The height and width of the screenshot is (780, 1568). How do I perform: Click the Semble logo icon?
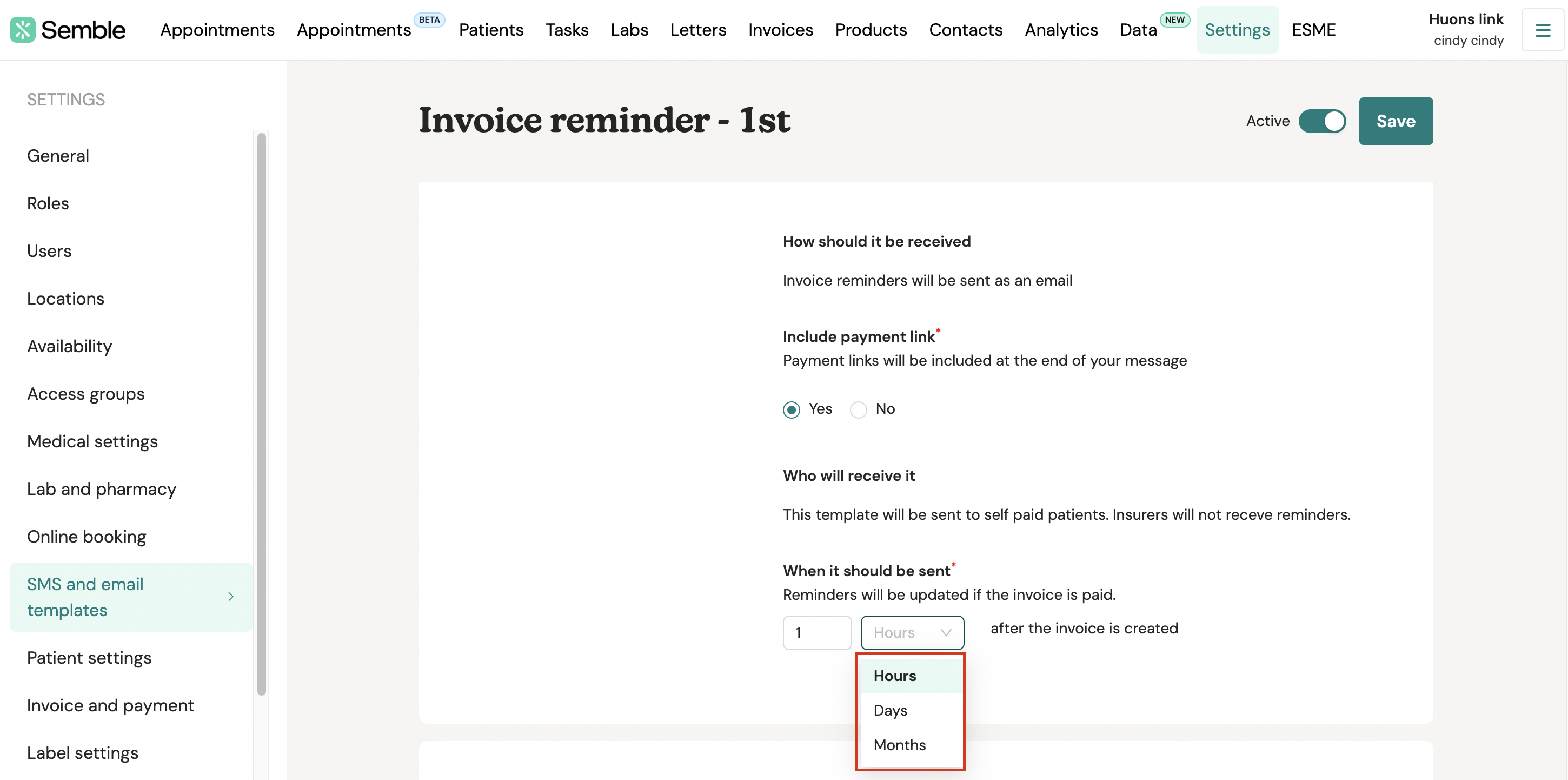(x=23, y=30)
